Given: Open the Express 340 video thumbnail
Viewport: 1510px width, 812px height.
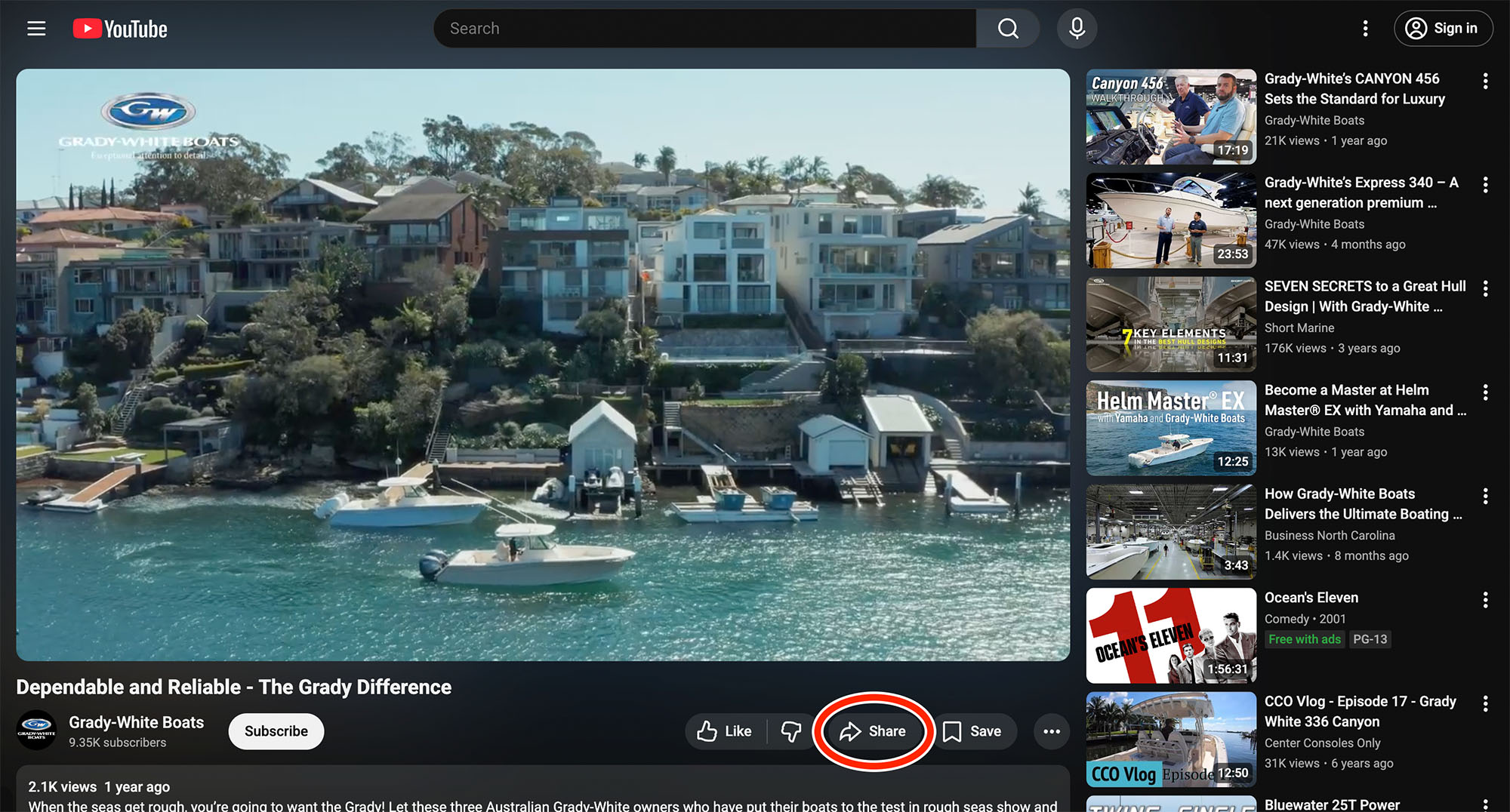Looking at the screenshot, I should pyautogui.click(x=1171, y=220).
